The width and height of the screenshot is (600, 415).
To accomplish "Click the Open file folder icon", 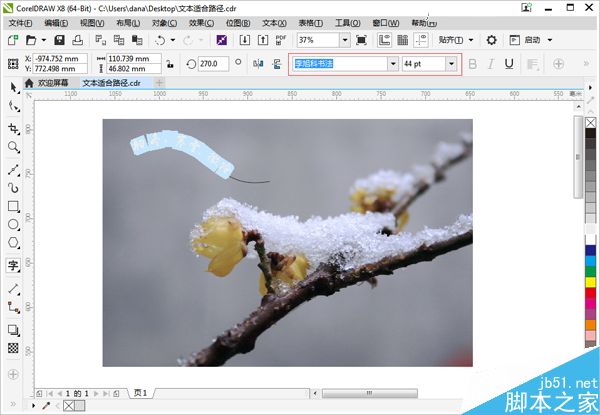I will pyautogui.click(x=31, y=40).
